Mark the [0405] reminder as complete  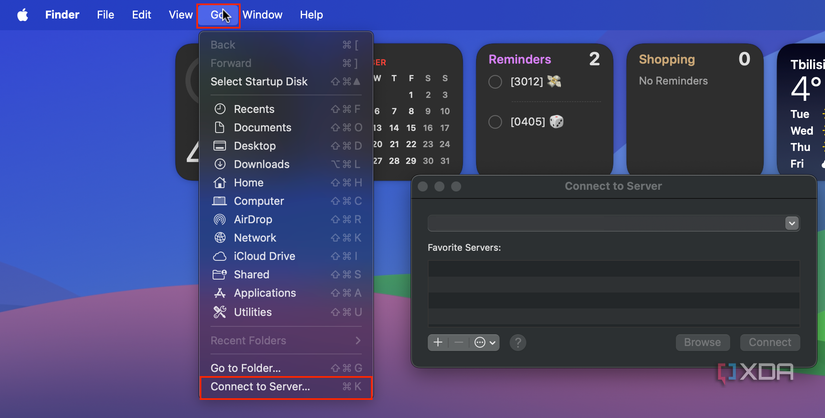(495, 122)
